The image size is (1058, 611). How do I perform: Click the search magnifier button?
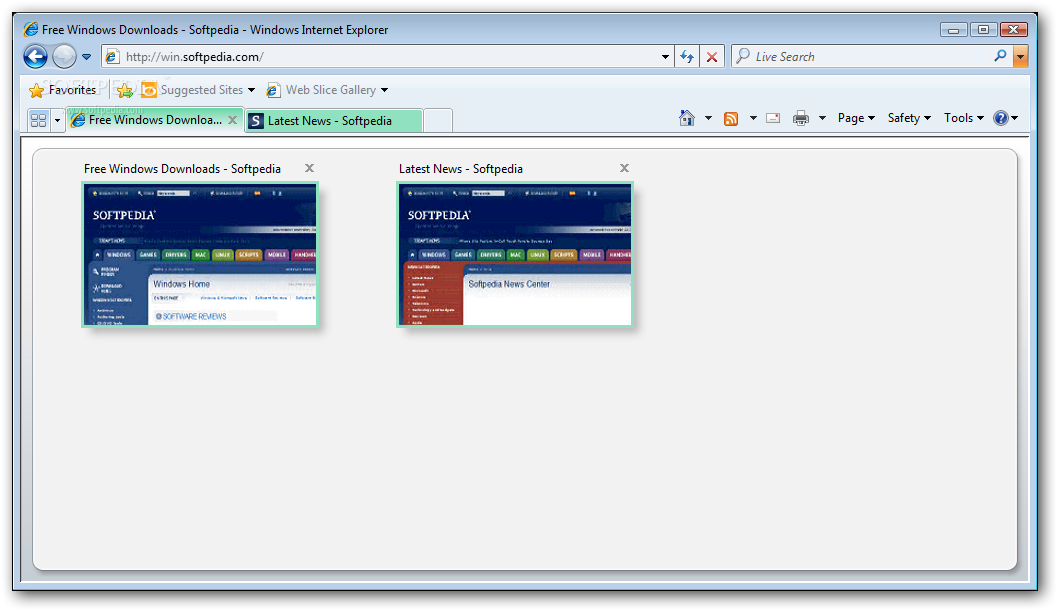1001,56
